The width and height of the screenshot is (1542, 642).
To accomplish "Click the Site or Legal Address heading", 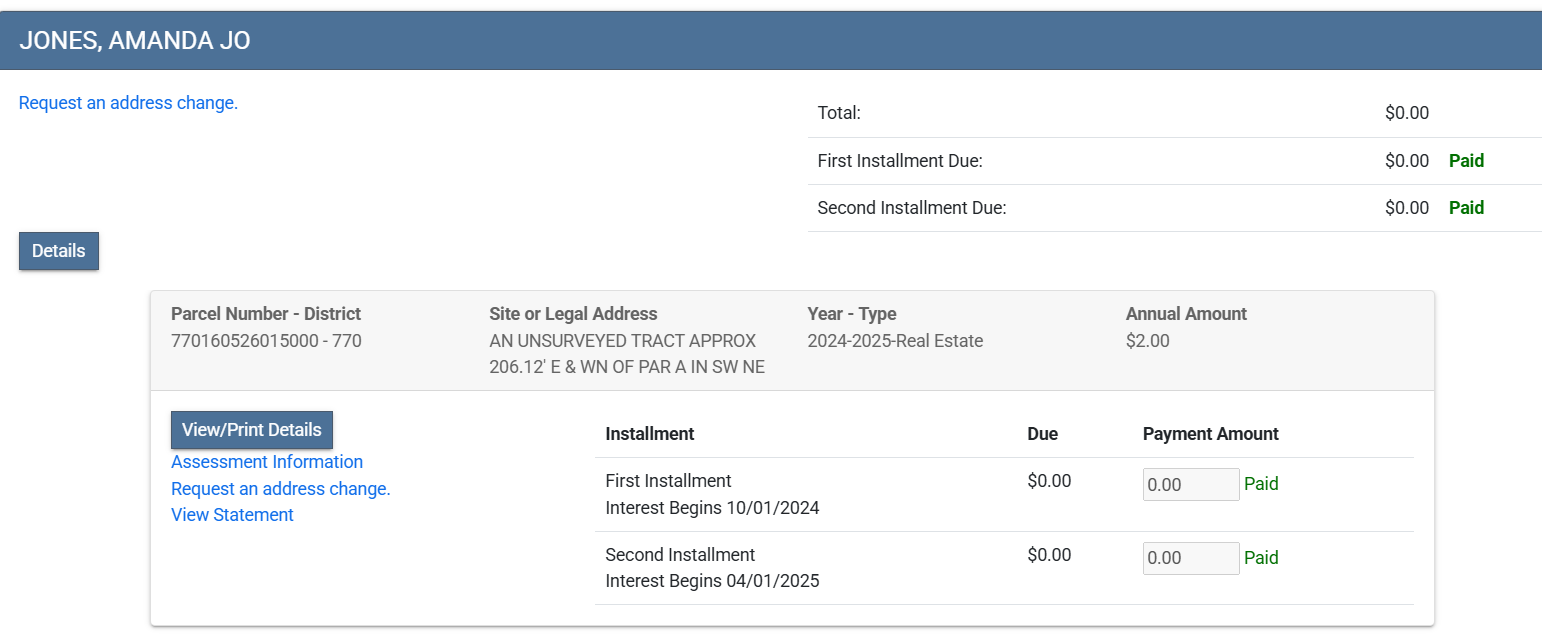I will [573, 314].
